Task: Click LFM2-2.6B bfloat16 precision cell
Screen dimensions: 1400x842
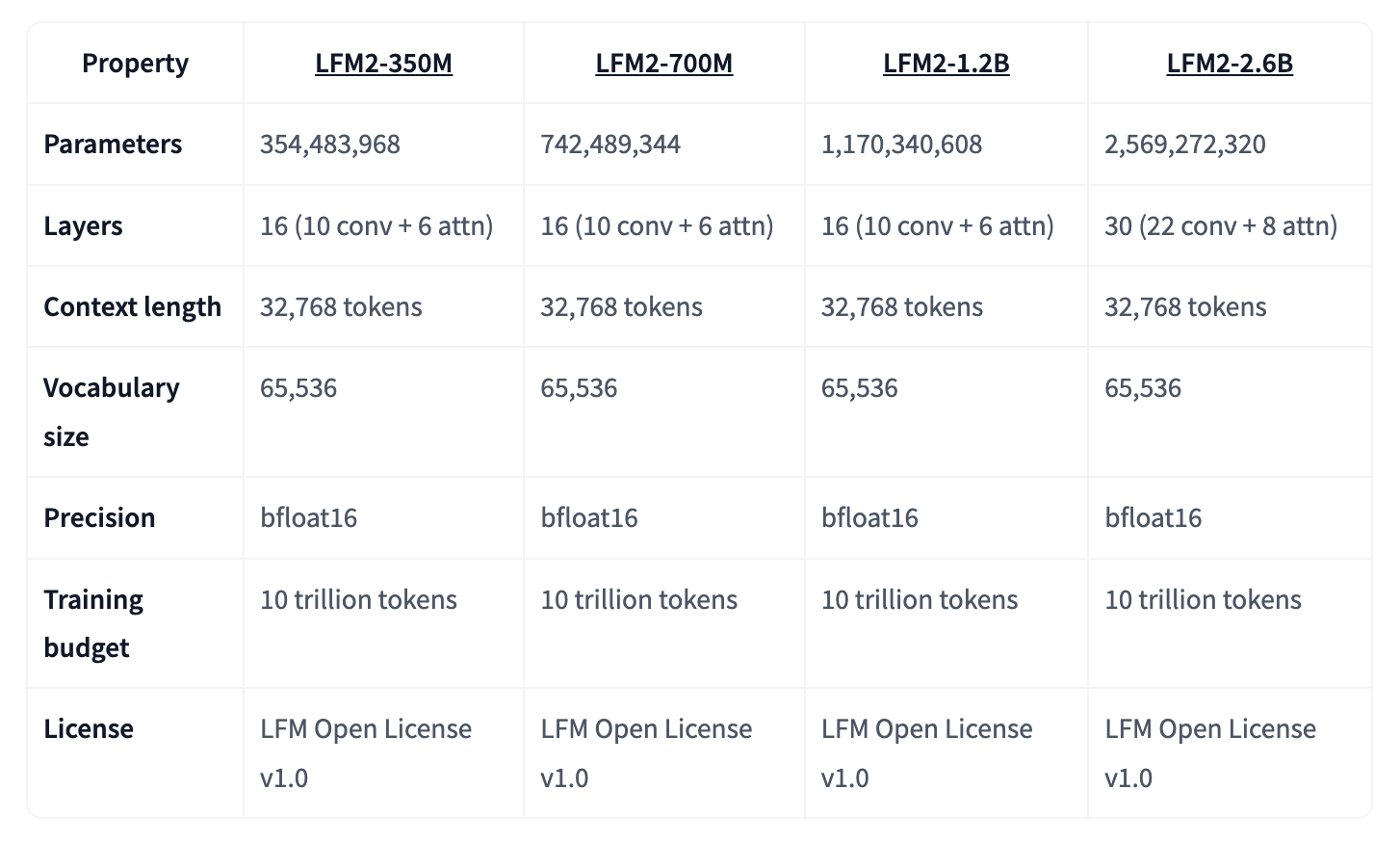Action: [1154, 518]
